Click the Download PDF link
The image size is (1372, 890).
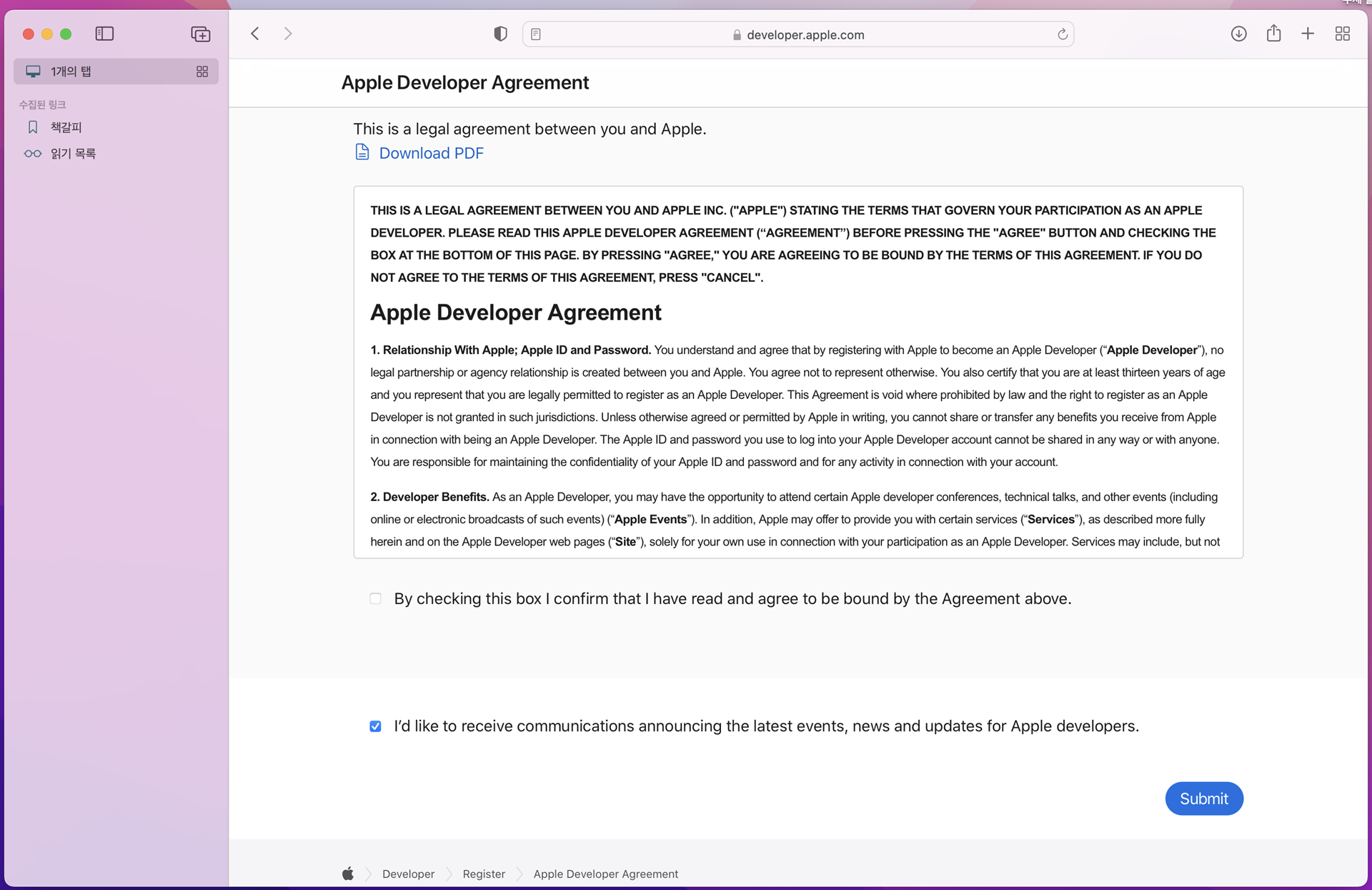(431, 153)
